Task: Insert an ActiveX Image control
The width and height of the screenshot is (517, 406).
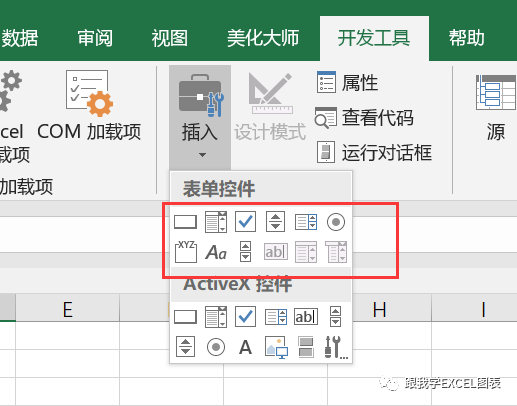Action: pos(276,347)
